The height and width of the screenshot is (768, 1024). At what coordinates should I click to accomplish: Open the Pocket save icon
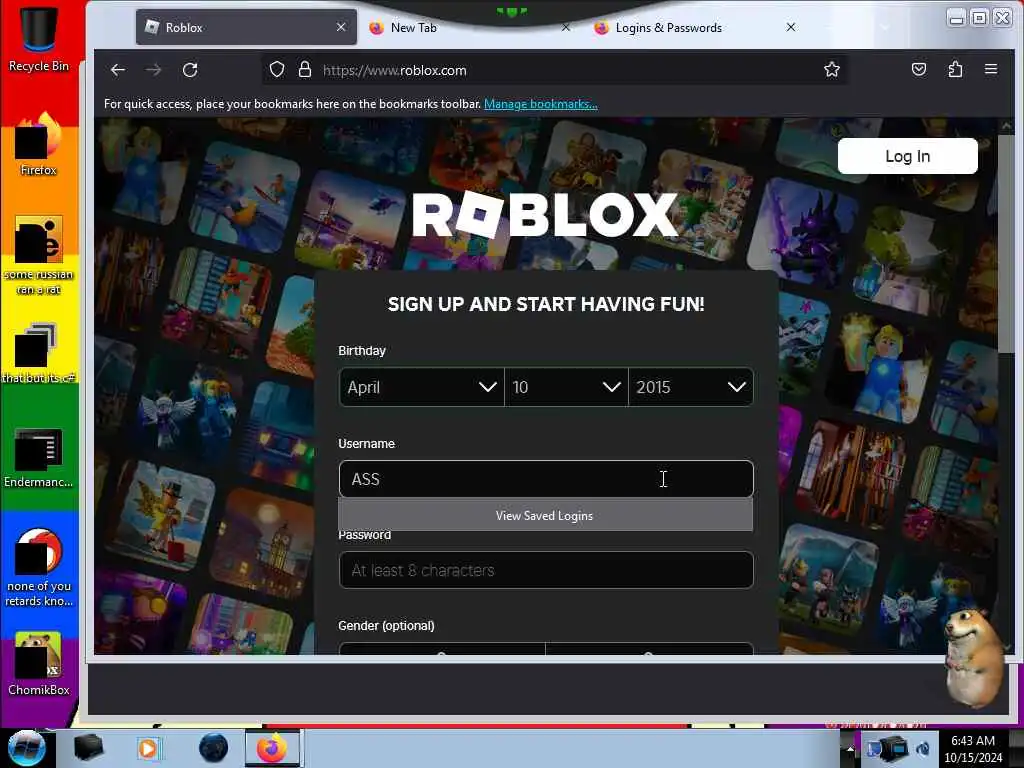pyautogui.click(x=919, y=69)
